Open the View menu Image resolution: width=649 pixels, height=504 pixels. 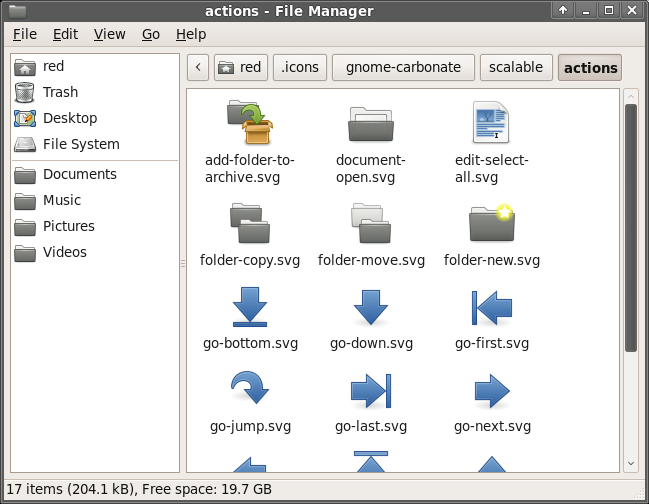(x=109, y=34)
